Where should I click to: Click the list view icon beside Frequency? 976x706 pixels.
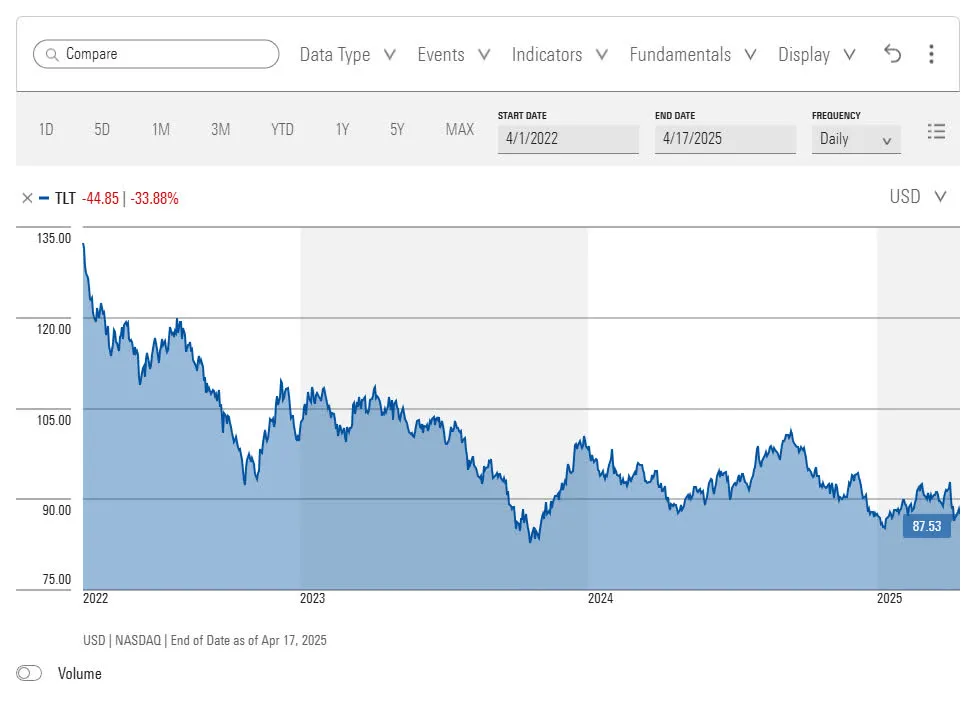[x=936, y=131]
